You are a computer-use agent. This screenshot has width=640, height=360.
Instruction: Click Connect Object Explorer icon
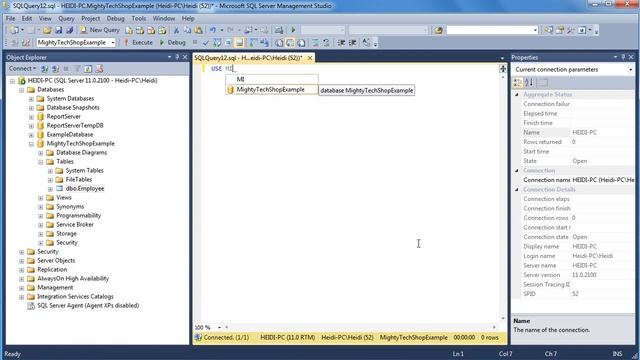click(x=44, y=69)
